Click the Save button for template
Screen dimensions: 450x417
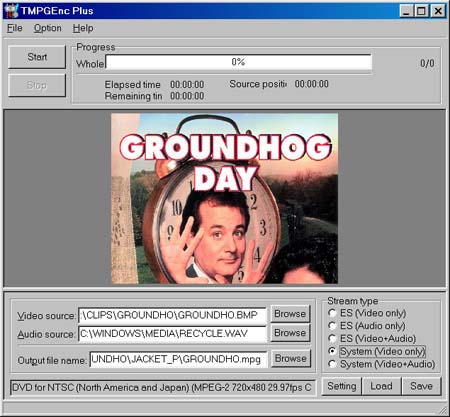[422, 386]
